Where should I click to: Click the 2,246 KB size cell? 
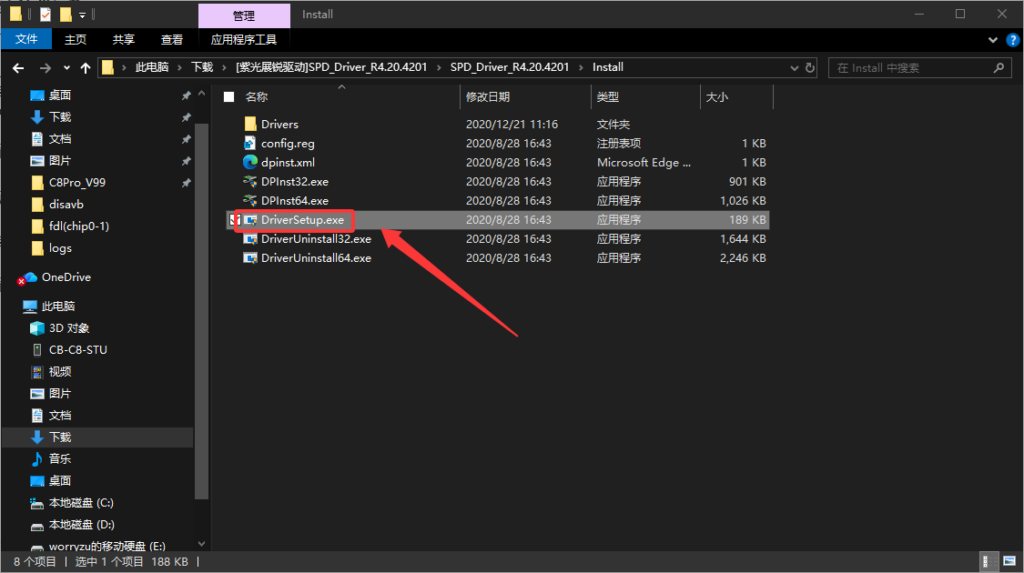point(743,258)
